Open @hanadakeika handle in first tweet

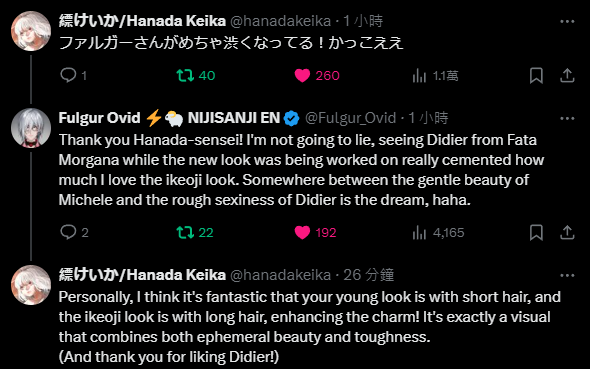pos(280,21)
